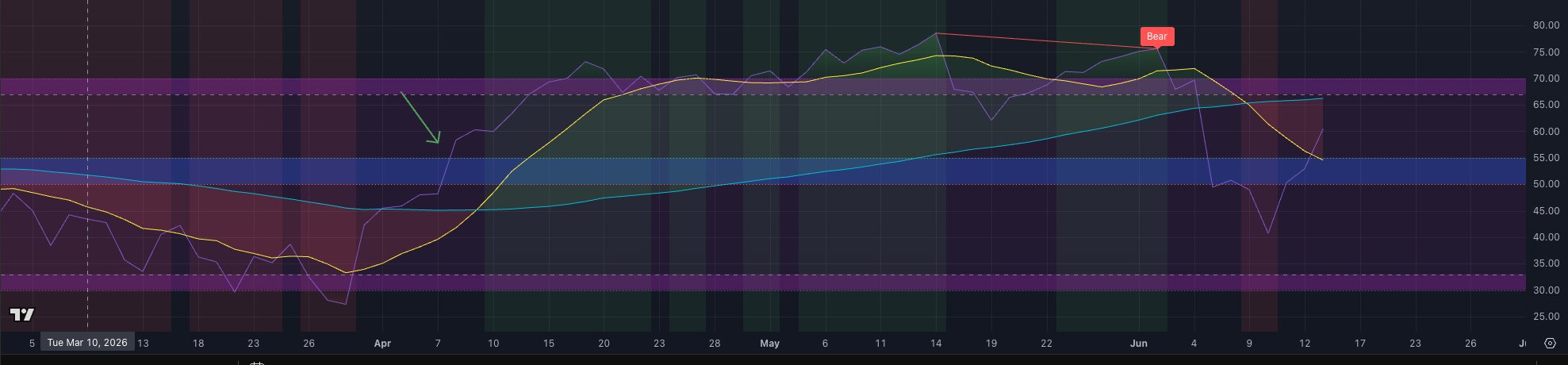1568x365 pixels.
Task: Click the May label on time axis
Action: point(769,344)
